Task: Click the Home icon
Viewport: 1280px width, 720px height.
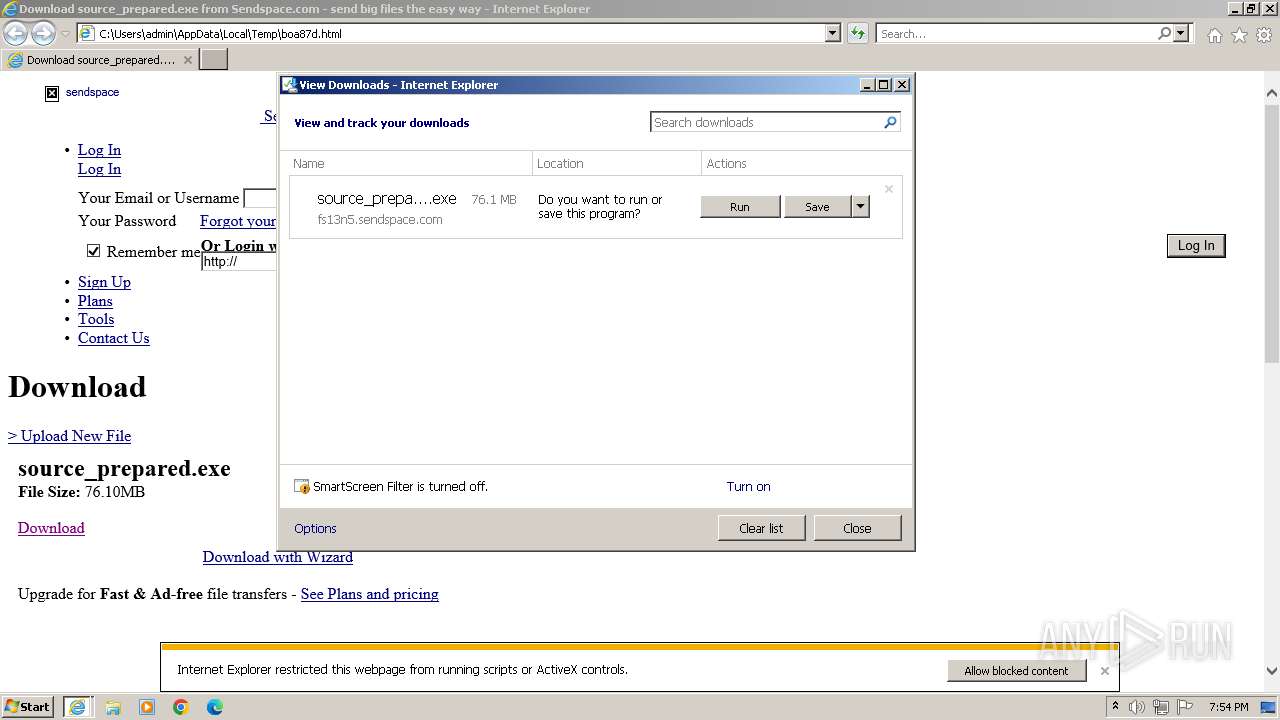Action: point(1214,35)
